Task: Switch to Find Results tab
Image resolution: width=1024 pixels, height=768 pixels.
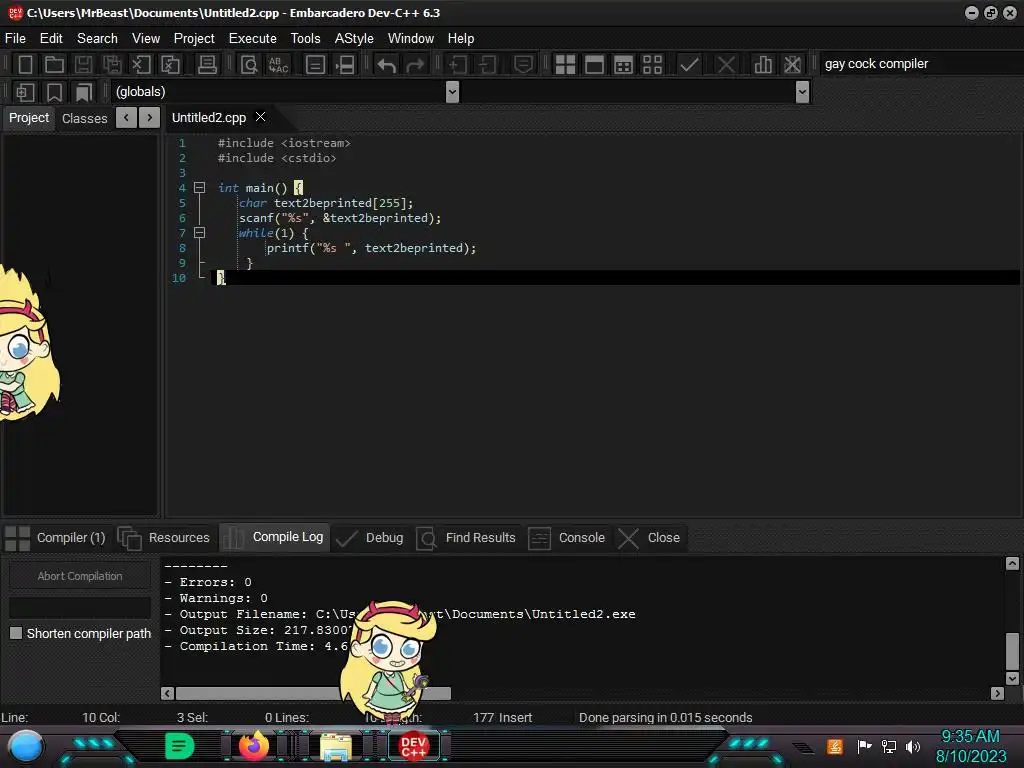Action: click(466, 537)
